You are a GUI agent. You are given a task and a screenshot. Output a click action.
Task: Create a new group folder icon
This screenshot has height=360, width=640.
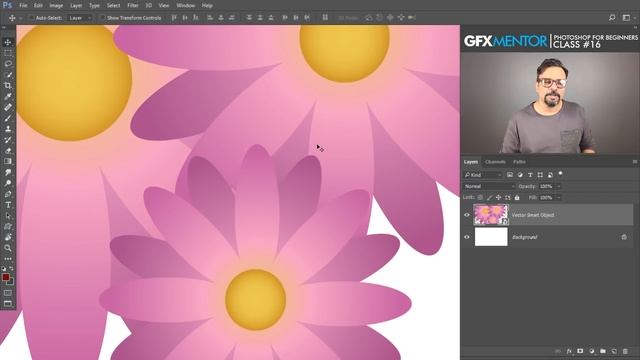coord(603,351)
